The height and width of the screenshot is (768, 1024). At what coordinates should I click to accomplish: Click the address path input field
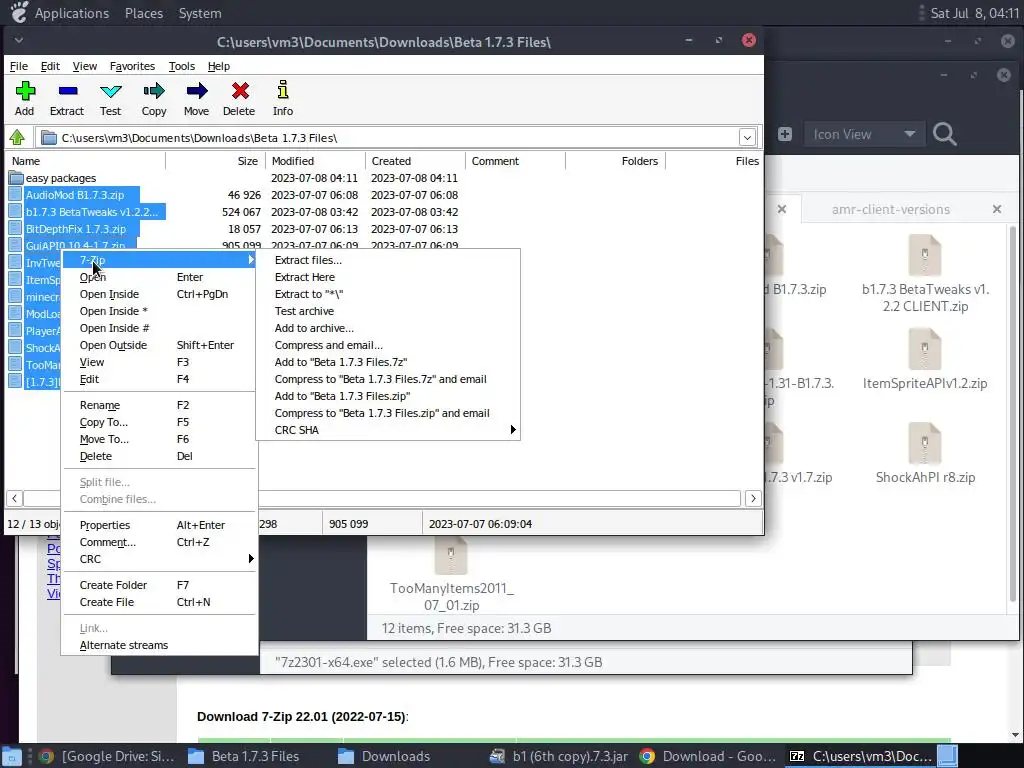click(x=389, y=137)
